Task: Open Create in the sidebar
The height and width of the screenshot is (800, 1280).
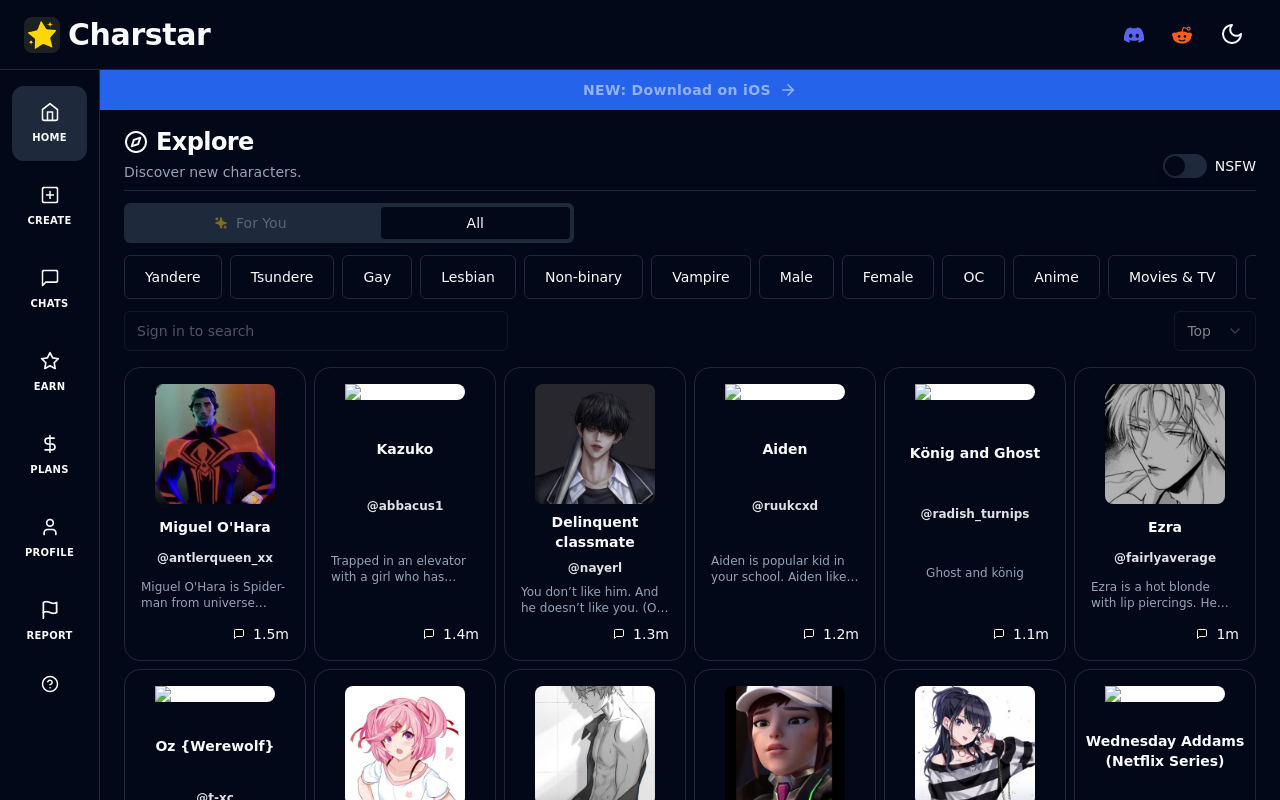Action: tap(49, 206)
